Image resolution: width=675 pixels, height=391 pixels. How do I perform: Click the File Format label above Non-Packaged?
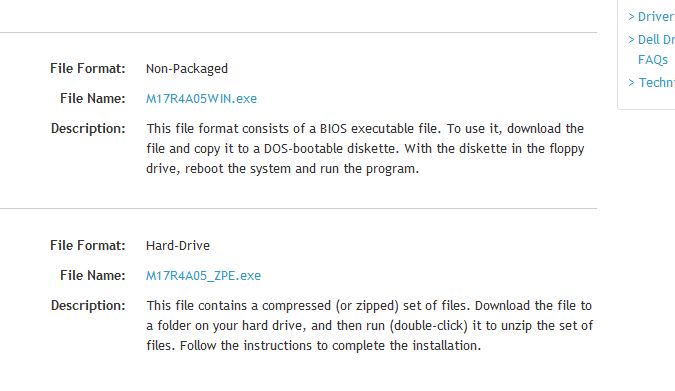[87, 68]
